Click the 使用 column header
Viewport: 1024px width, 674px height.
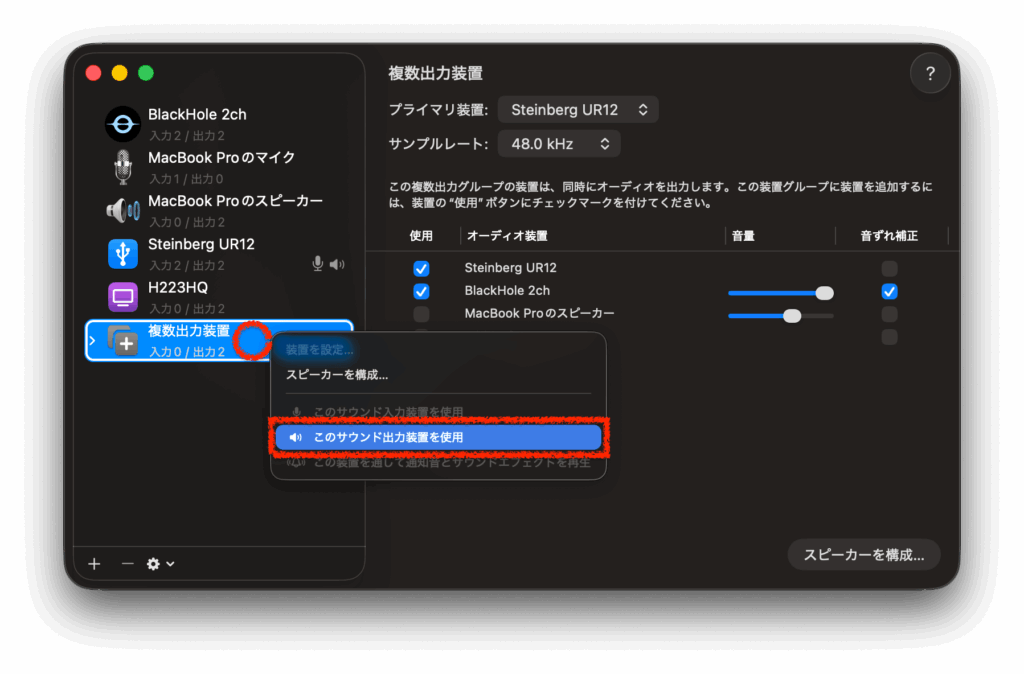click(421, 236)
